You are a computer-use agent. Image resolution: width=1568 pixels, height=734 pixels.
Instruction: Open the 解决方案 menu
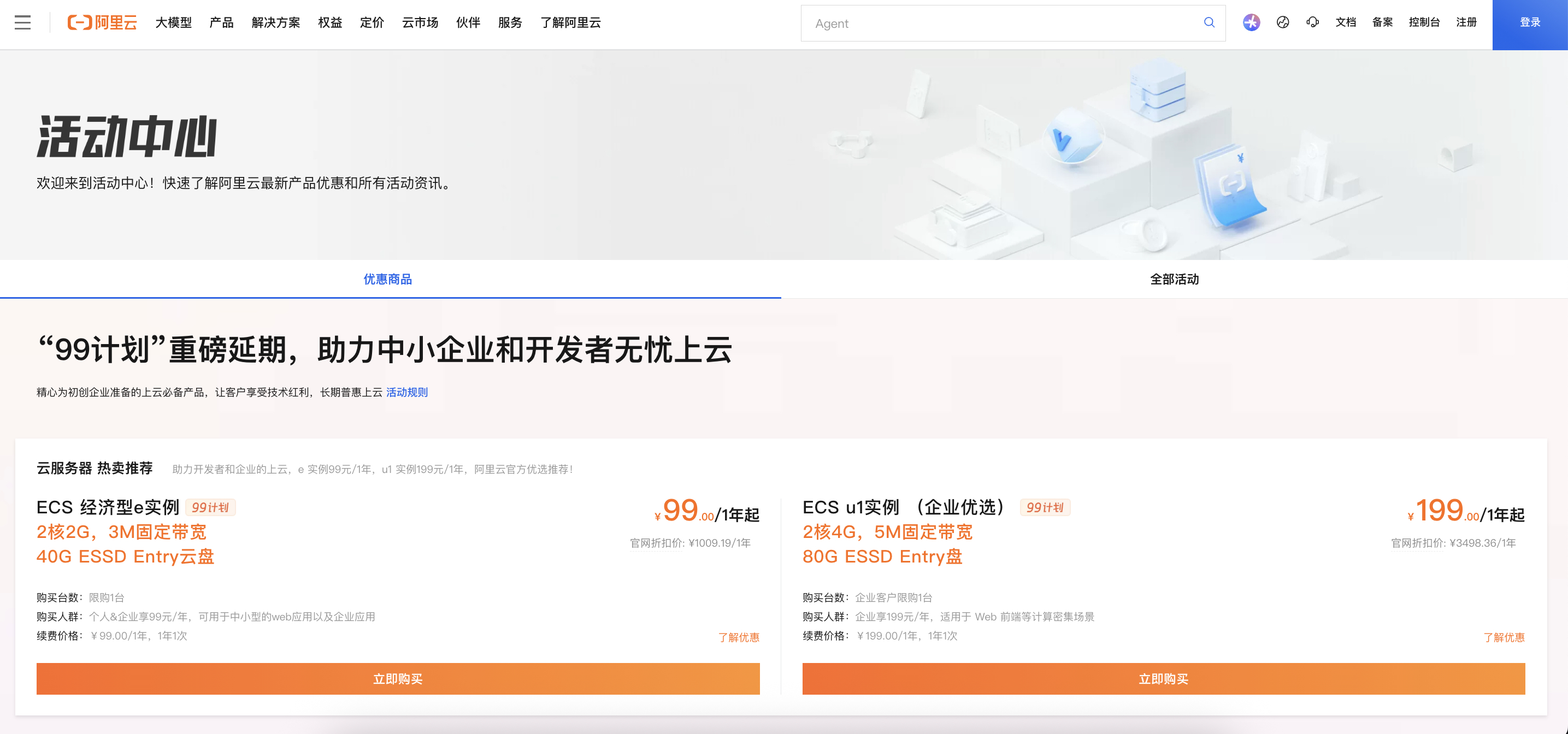[x=275, y=22]
